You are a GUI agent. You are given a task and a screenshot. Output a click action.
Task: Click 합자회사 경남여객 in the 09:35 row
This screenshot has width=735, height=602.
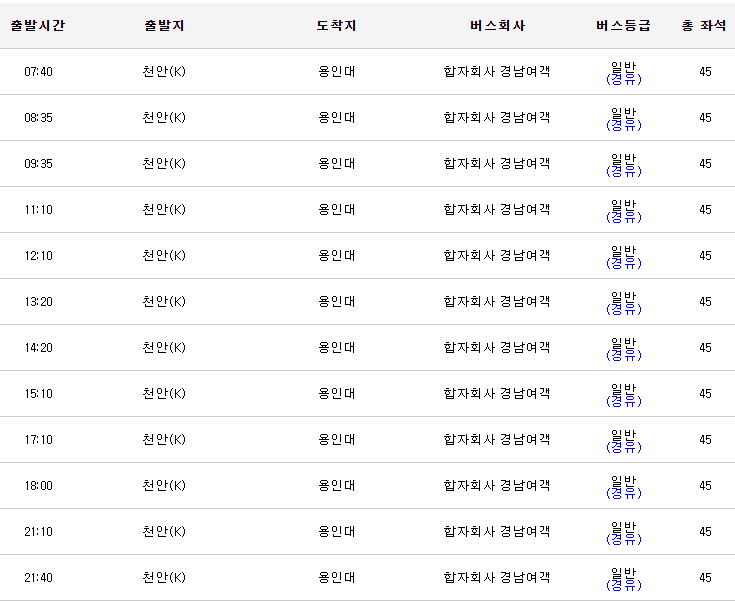(497, 164)
